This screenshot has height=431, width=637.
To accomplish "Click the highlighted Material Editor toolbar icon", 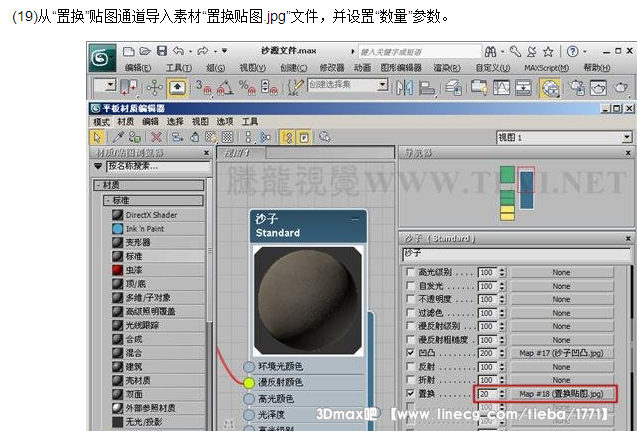I will coord(550,88).
